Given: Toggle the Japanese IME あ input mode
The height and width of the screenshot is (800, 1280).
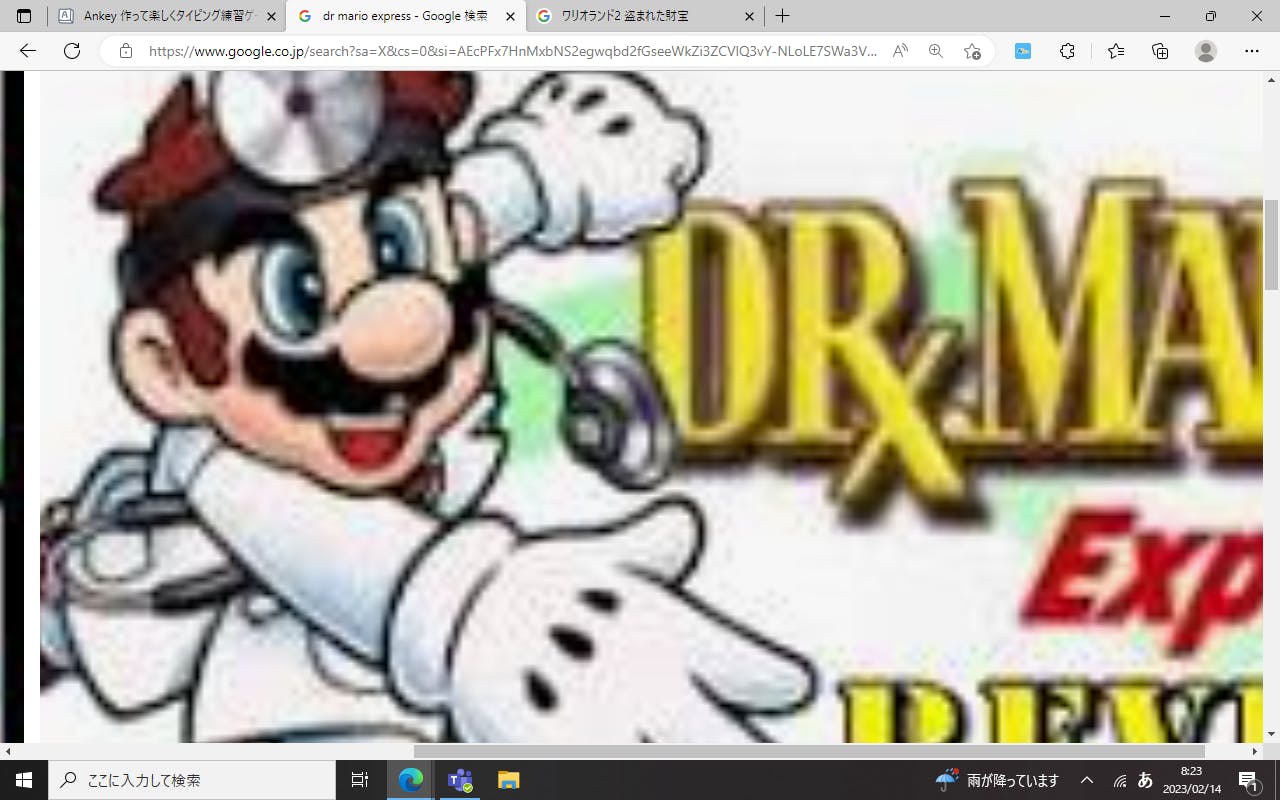Looking at the screenshot, I should (1146, 780).
